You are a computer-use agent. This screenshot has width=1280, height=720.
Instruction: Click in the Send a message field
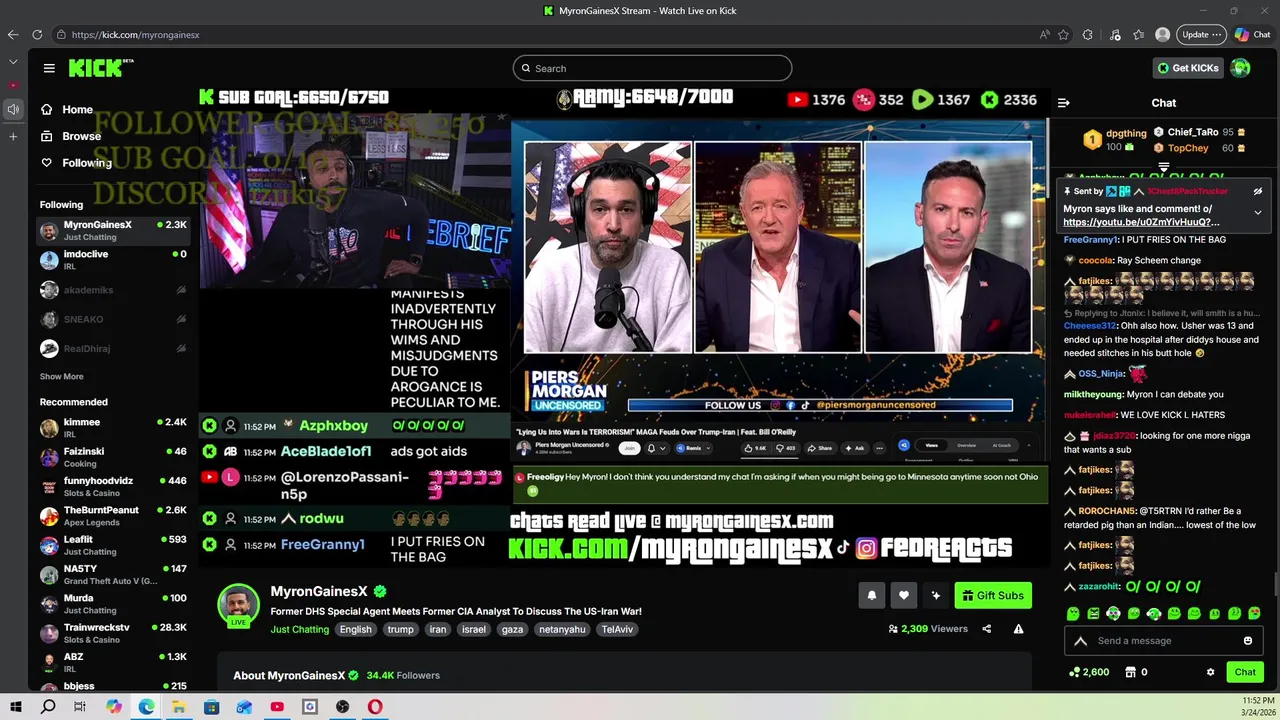(x=1166, y=641)
